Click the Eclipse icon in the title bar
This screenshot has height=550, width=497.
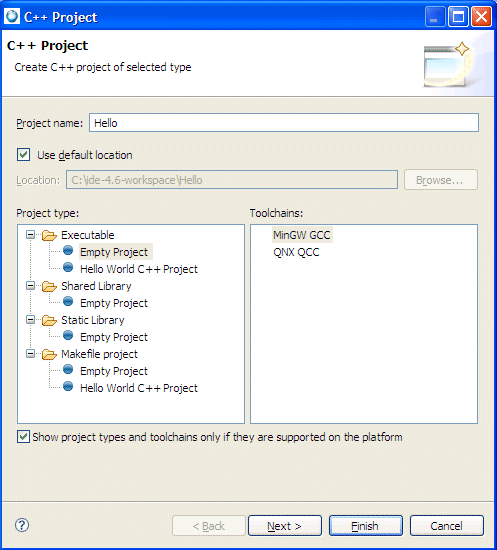click(12, 16)
